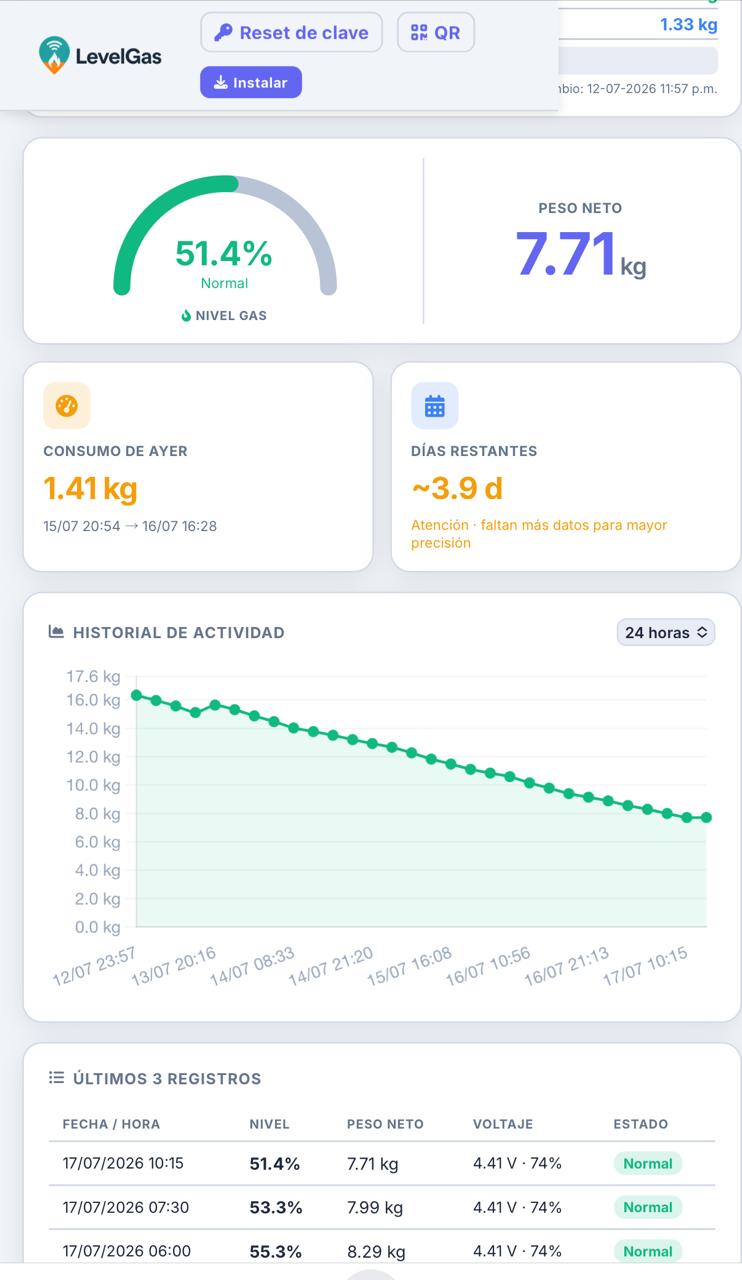
Task: Click the flame icon beside NIVEL GAS
Action: 186,315
